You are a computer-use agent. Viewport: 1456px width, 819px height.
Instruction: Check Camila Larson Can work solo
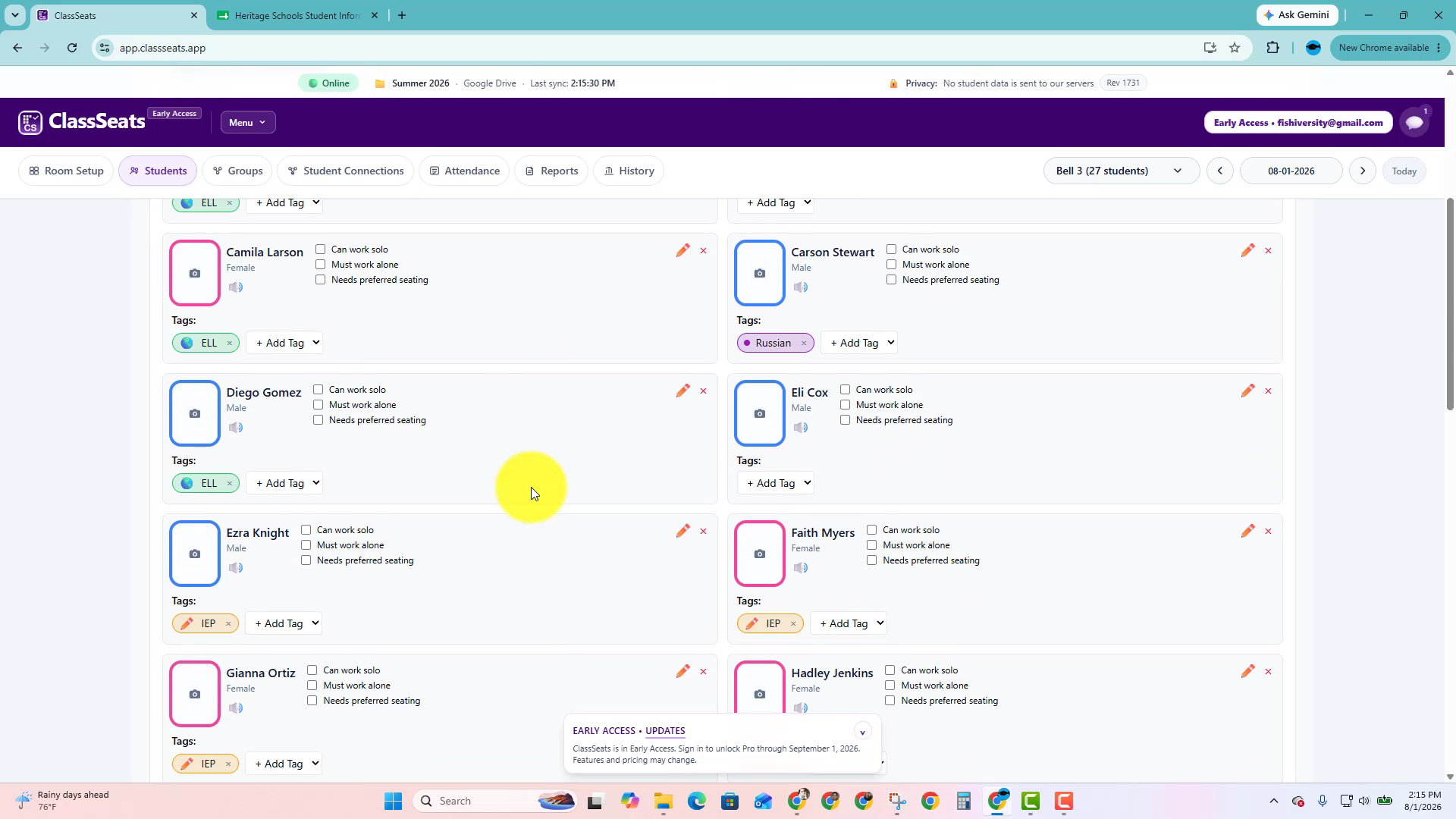[321, 249]
